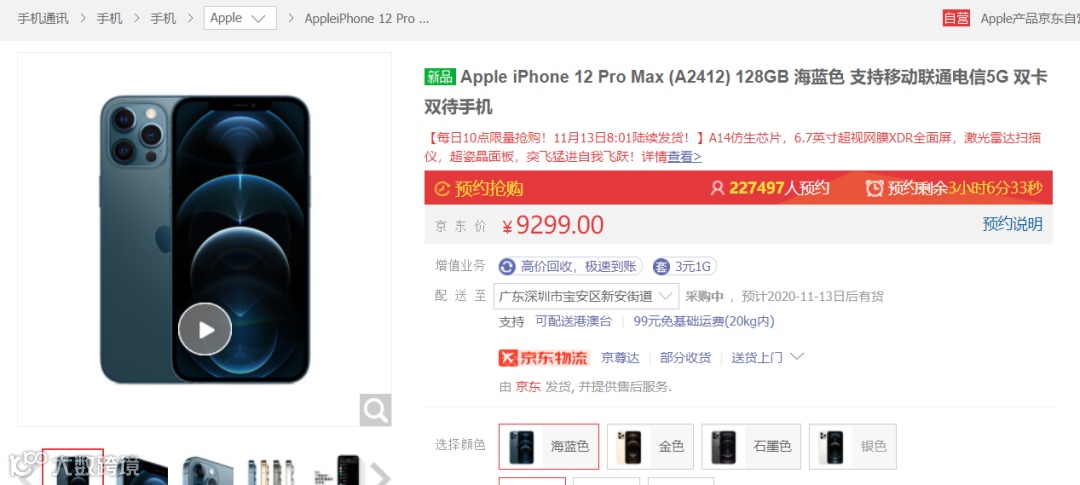Open the 查看 details link in promo text

pyautogui.click(x=685, y=156)
